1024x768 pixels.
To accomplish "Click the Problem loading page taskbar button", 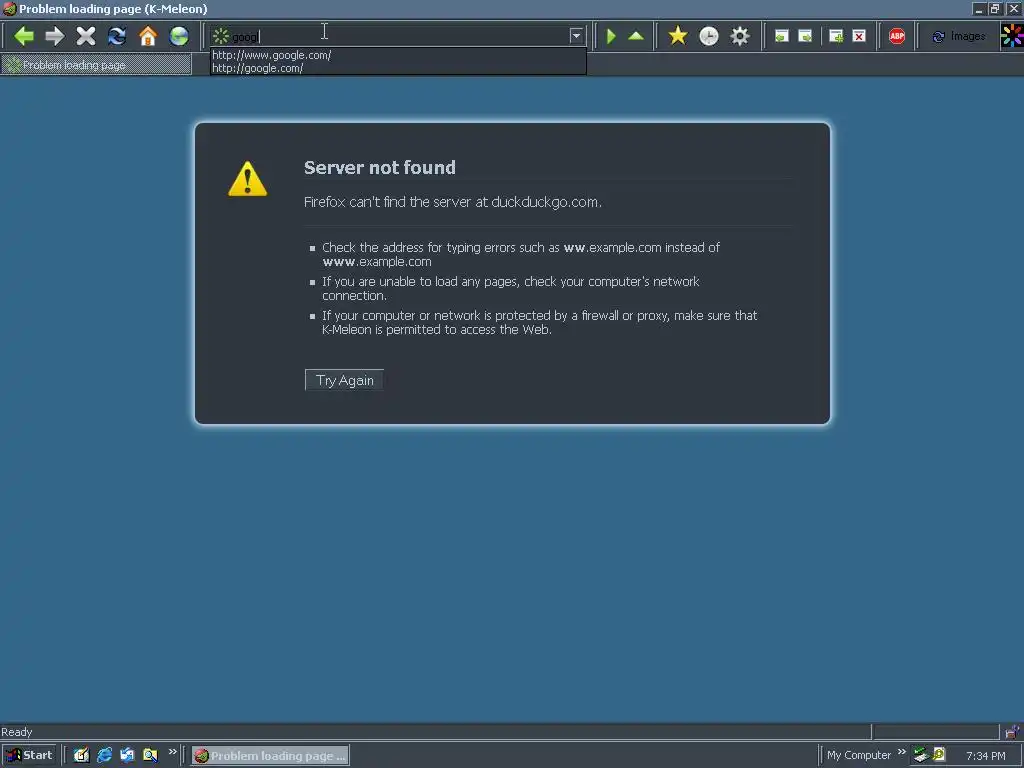I will 270,756.
